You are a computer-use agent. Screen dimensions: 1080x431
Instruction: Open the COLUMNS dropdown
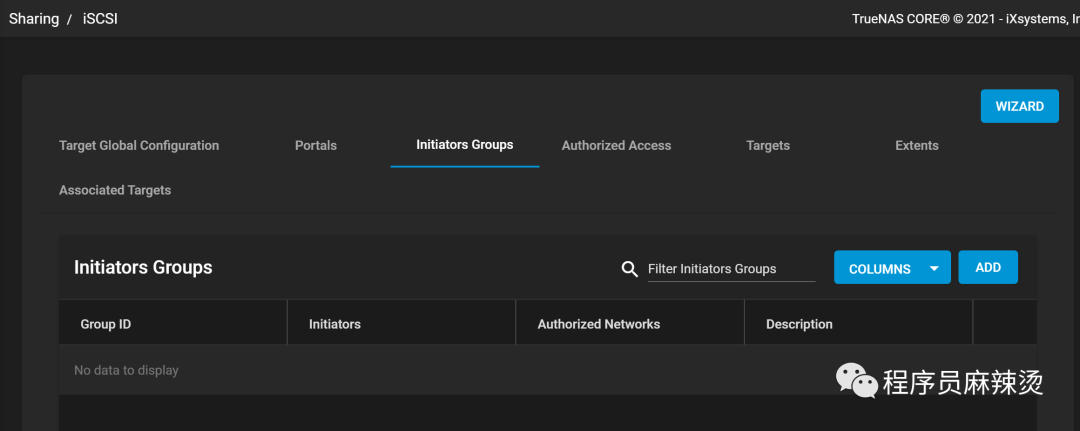[x=892, y=268]
